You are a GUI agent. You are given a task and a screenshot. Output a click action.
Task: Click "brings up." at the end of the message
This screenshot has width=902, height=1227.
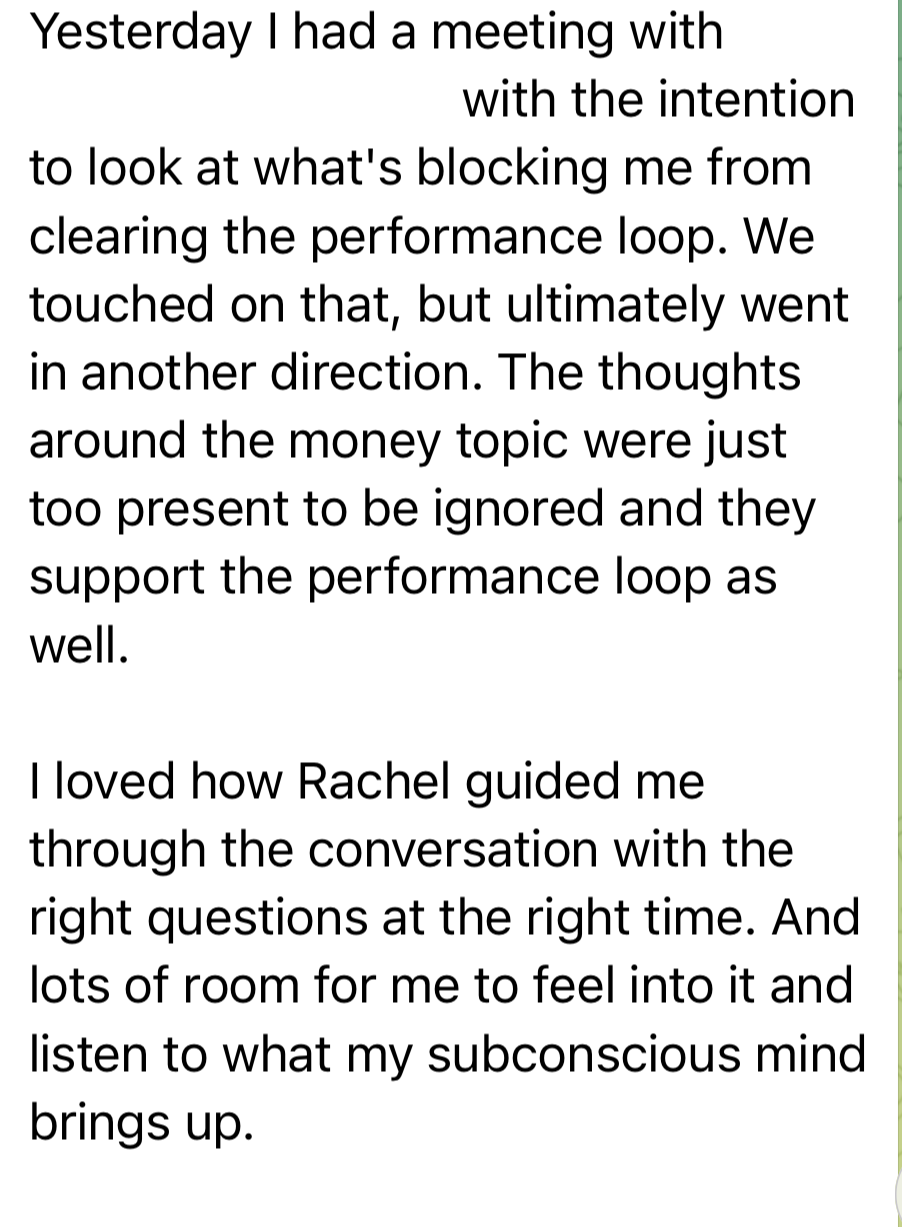[x=137, y=1122]
